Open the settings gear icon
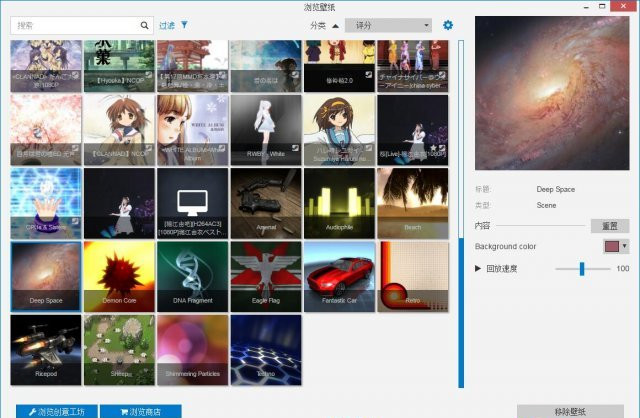 [448, 25]
